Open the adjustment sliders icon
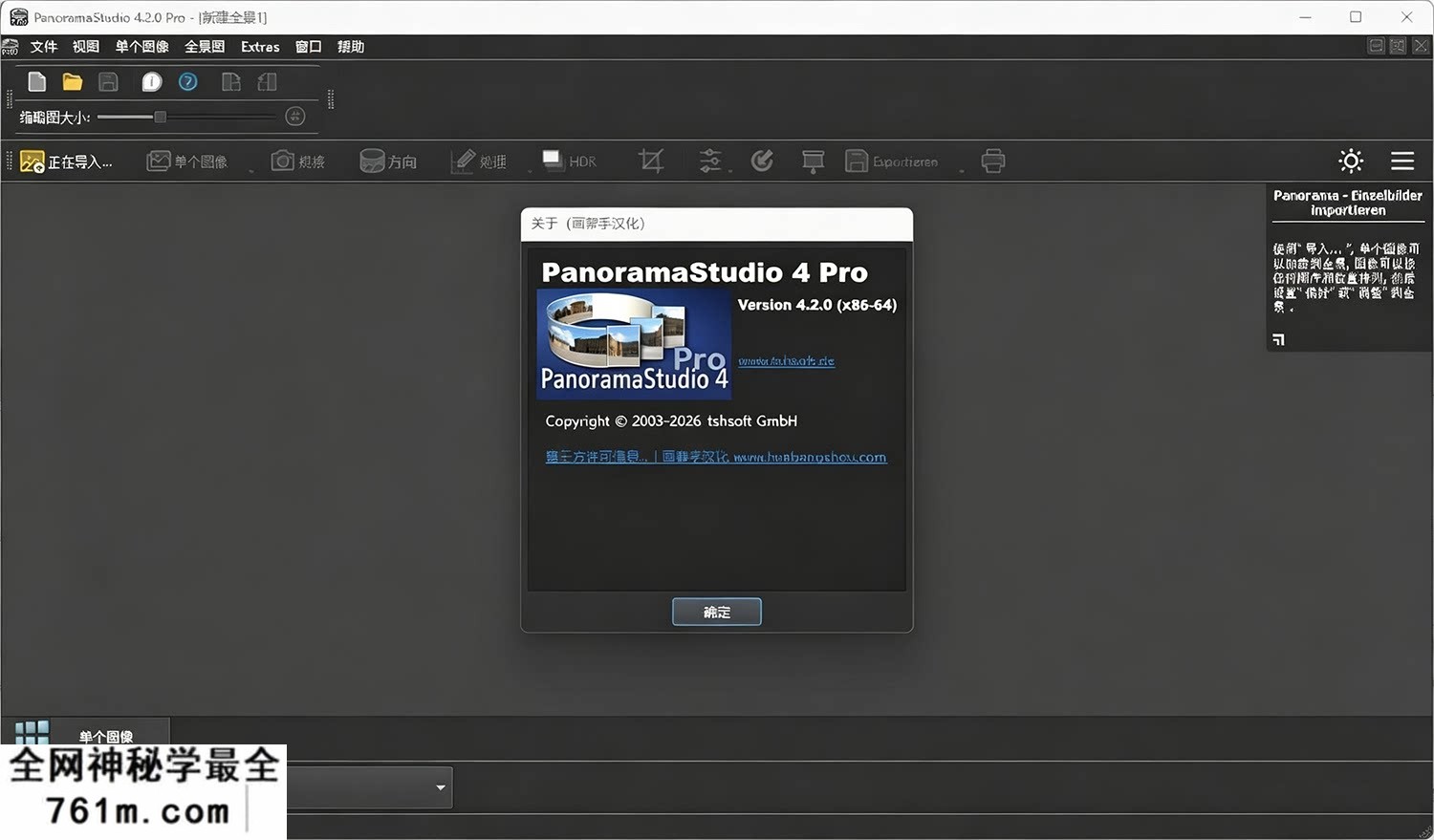This screenshot has height=840, width=1434. (x=710, y=161)
